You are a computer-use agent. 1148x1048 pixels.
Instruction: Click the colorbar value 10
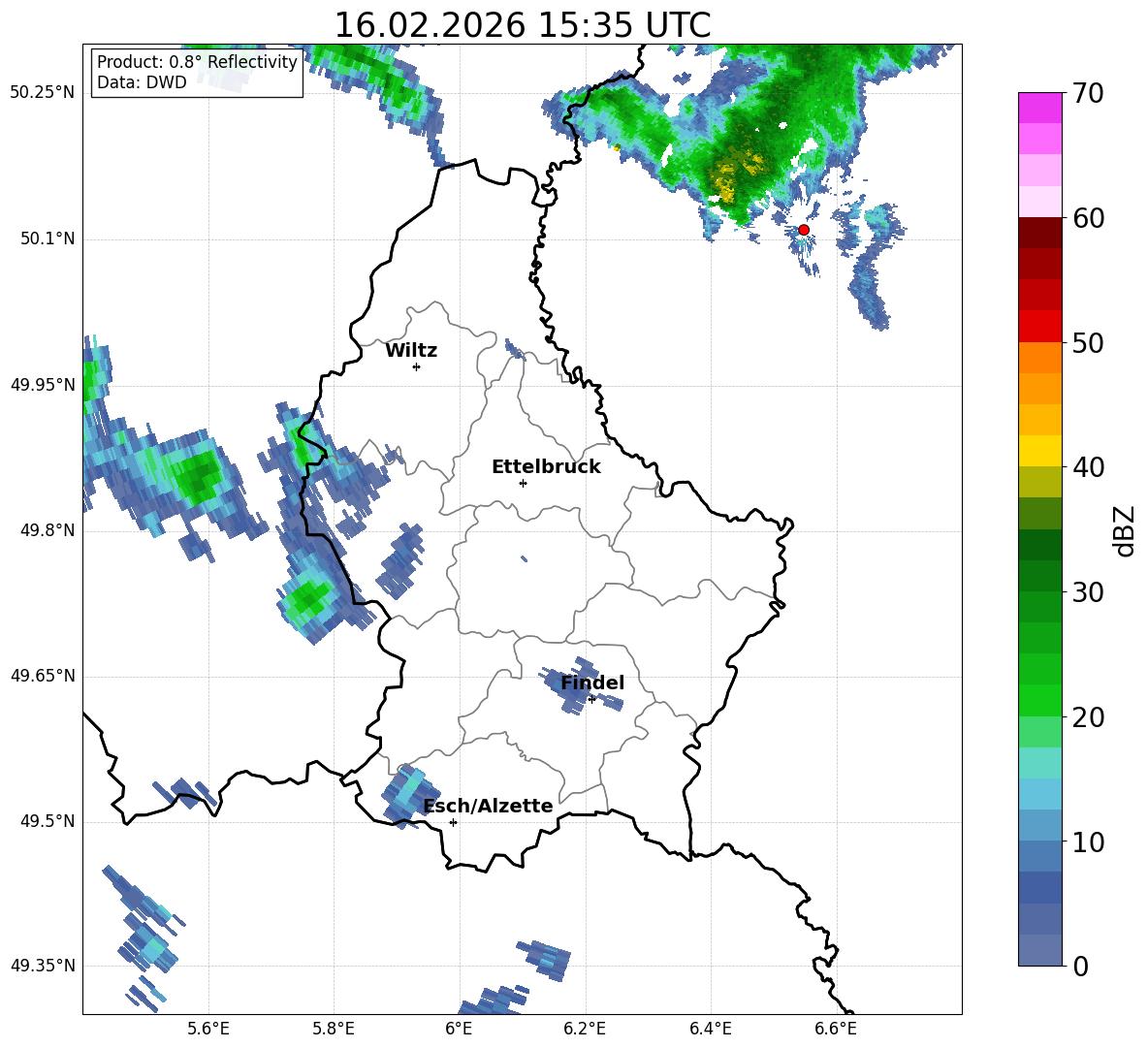(1088, 842)
